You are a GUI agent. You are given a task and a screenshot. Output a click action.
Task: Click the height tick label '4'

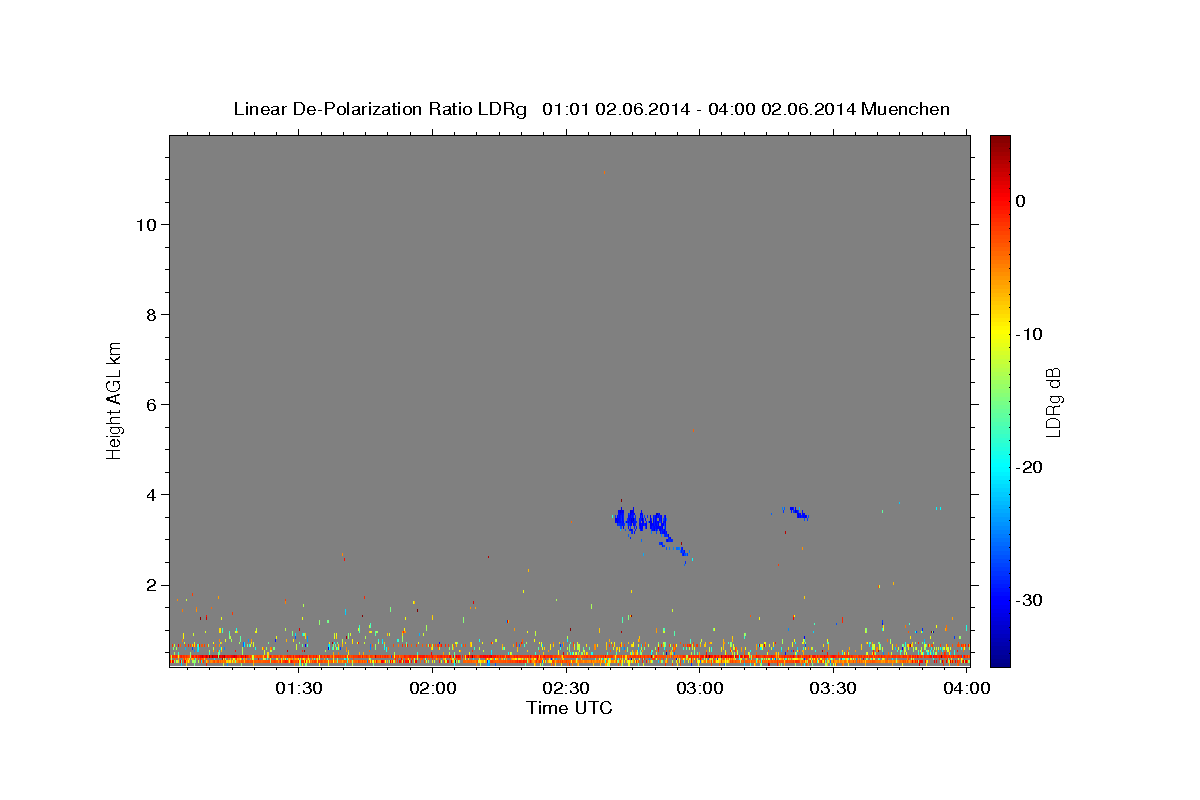[149, 494]
